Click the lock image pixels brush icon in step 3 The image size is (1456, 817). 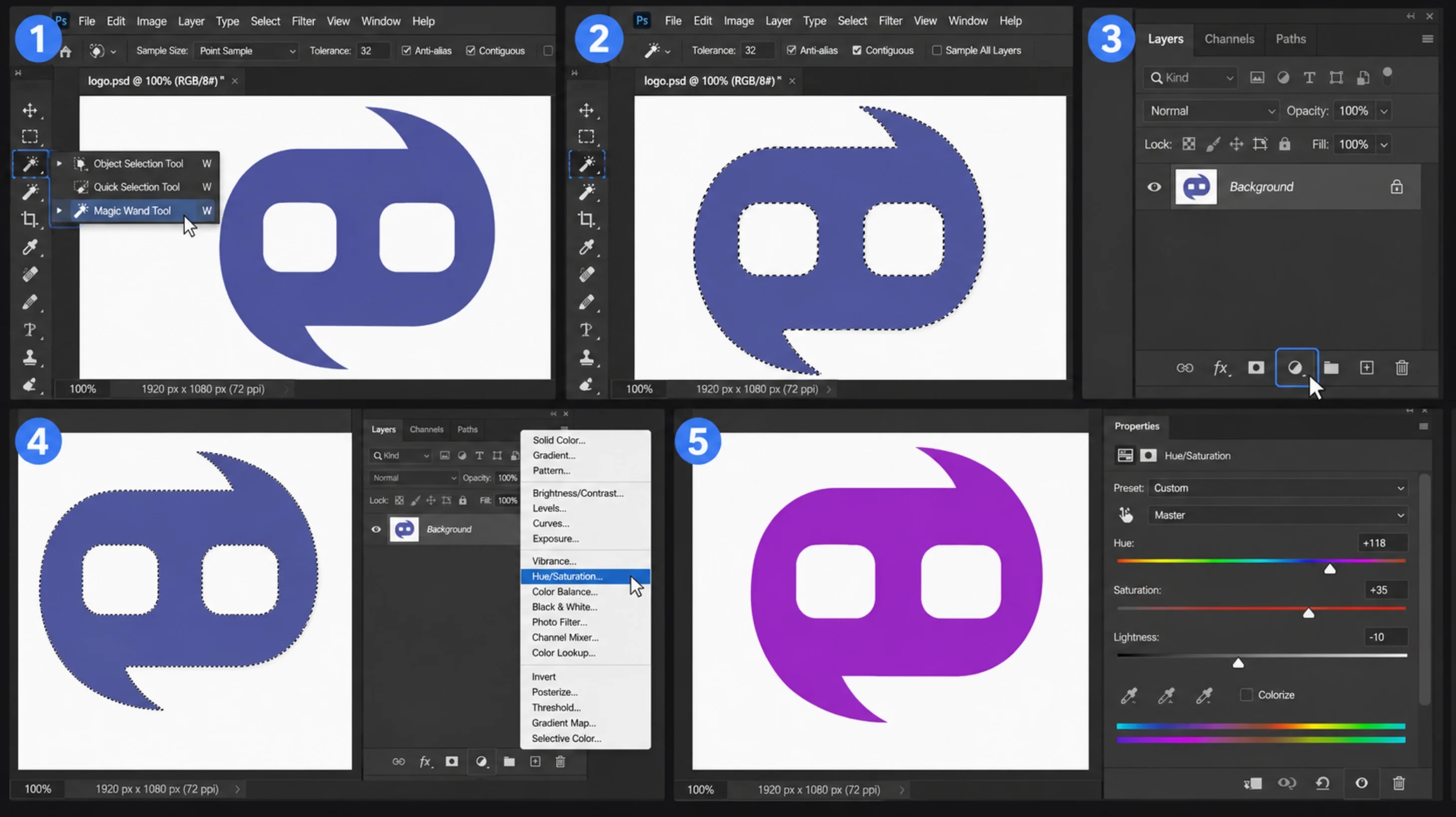(x=1212, y=144)
